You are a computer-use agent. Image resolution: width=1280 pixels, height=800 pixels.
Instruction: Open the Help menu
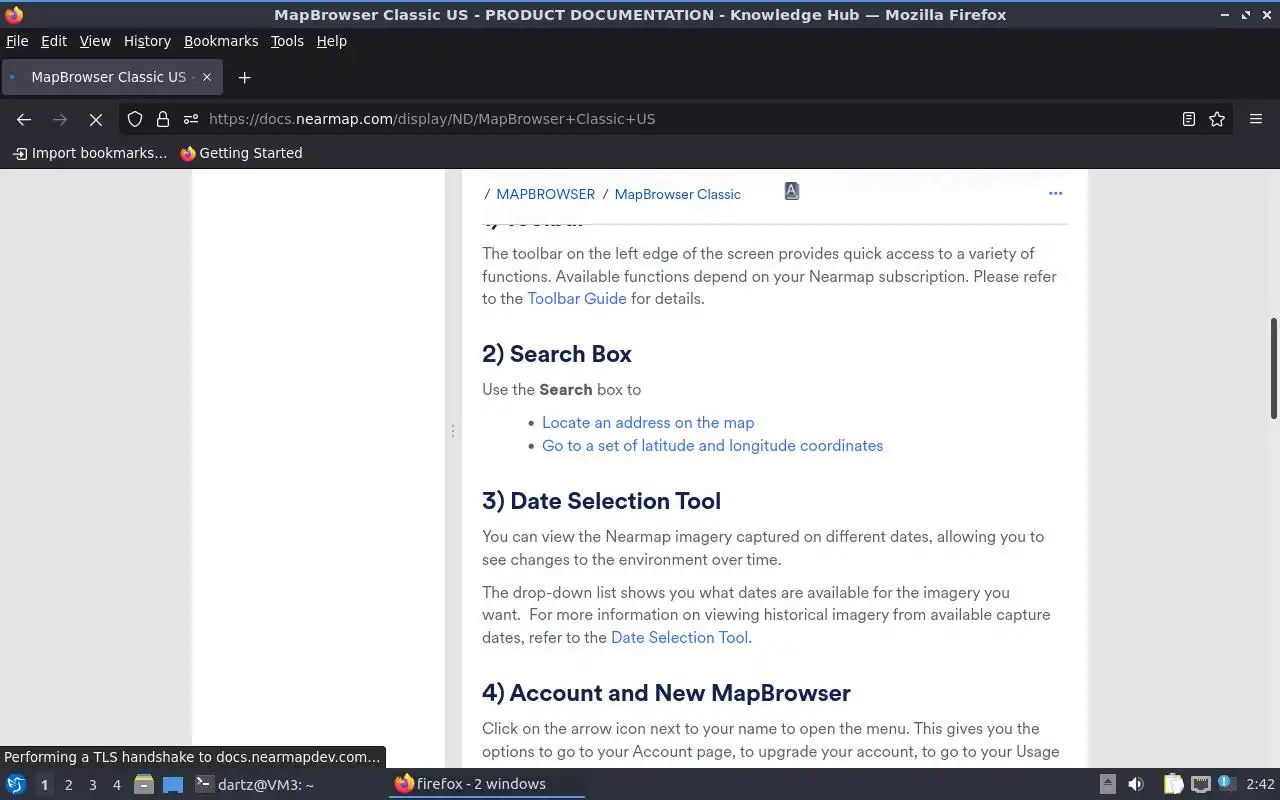pos(331,41)
